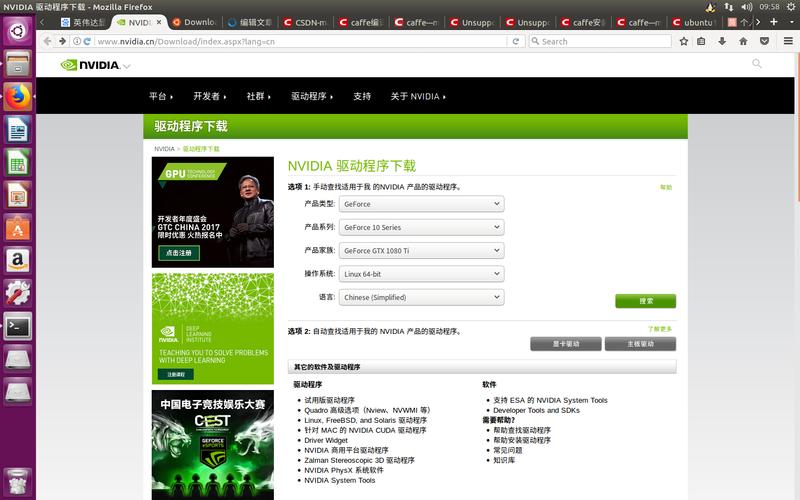
Task: Open session gear menu top panel
Action: point(791,7)
